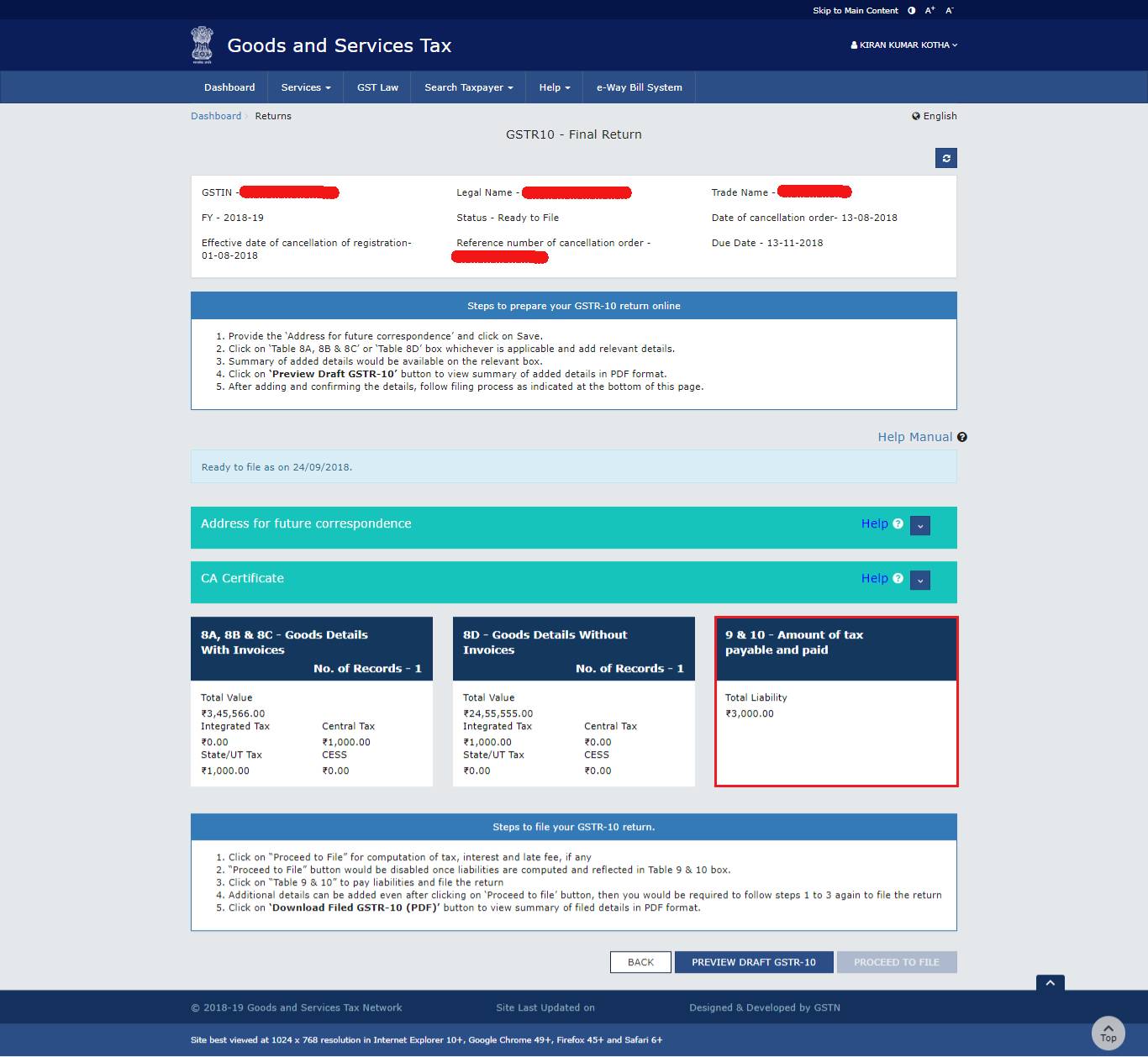Click the Help Manual question mark icon
The height and width of the screenshot is (1057, 1148).
pyautogui.click(x=961, y=437)
